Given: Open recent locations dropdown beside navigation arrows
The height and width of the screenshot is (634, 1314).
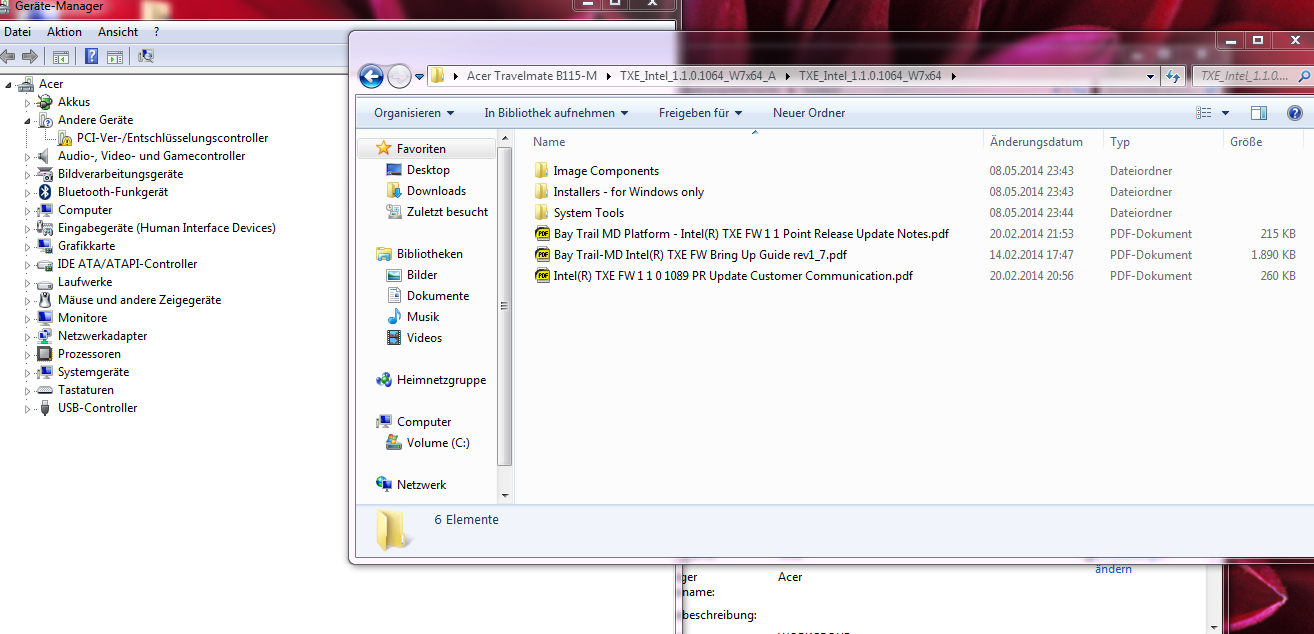Looking at the screenshot, I should (x=420, y=76).
